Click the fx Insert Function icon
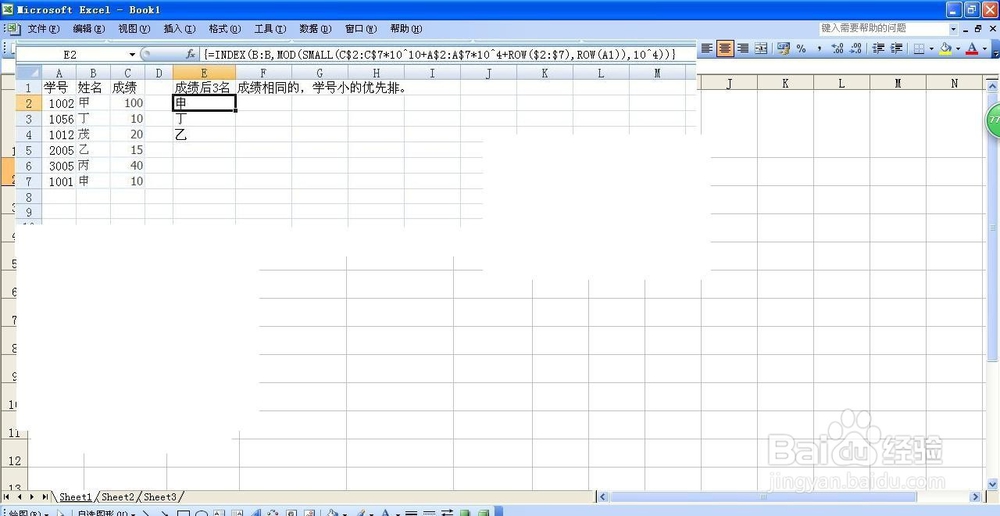 190,55
